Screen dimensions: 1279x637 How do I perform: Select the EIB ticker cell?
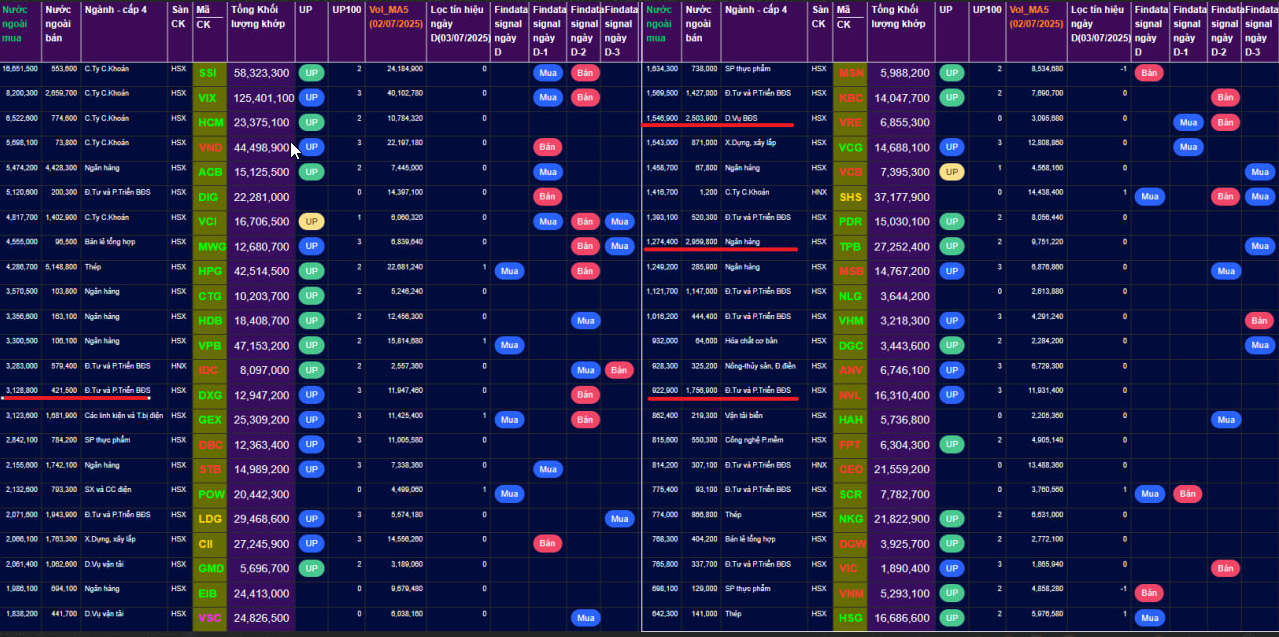pos(210,593)
